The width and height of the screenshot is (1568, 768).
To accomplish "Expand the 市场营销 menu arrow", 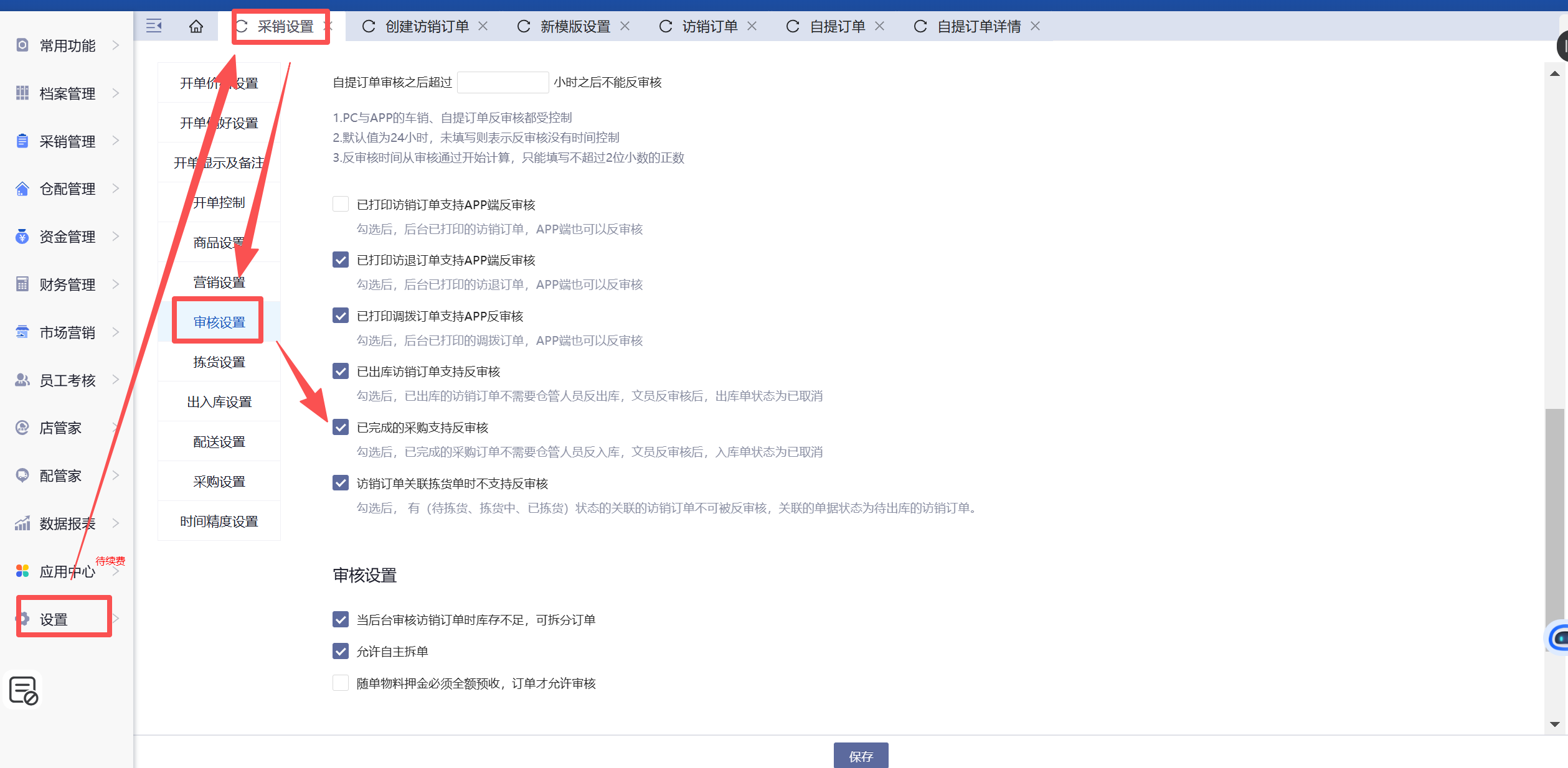I will click(116, 332).
